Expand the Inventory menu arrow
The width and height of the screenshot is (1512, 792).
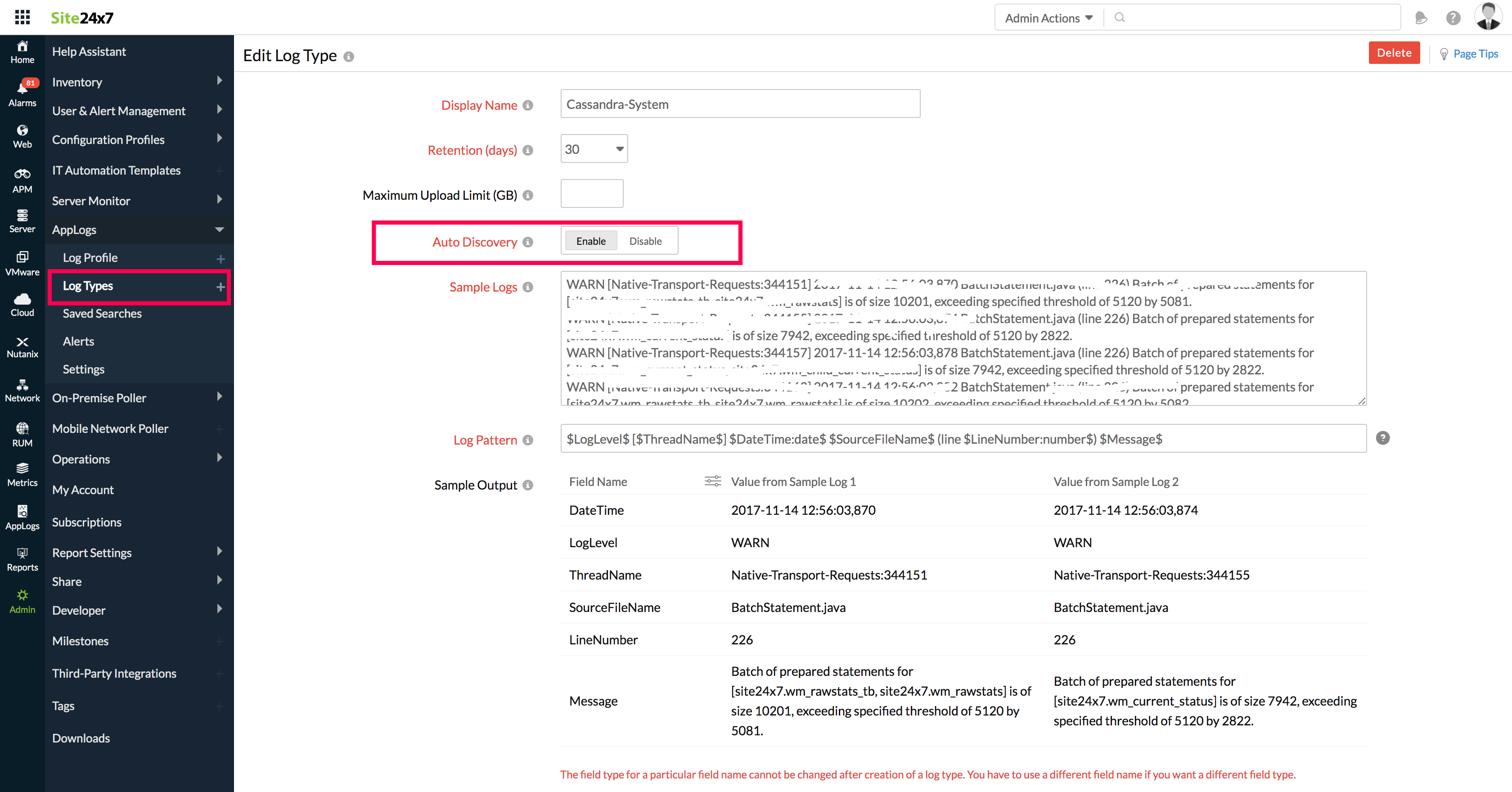click(220, 81)
